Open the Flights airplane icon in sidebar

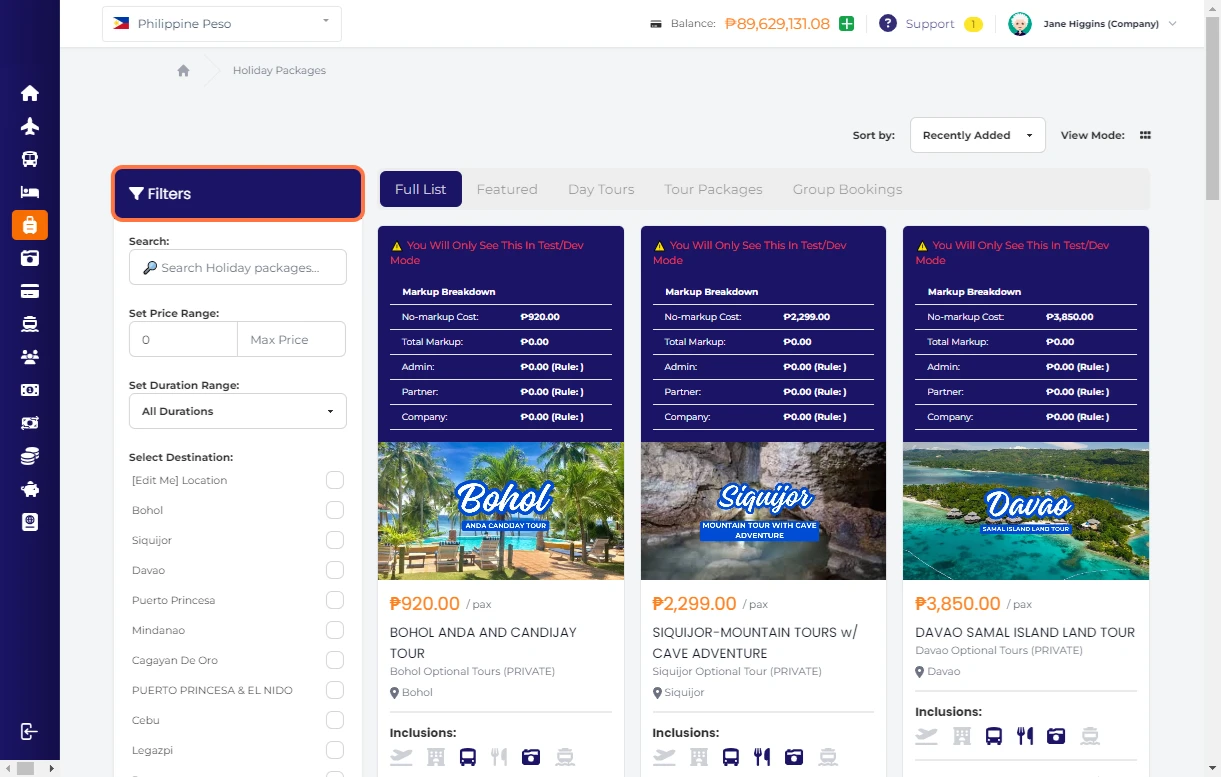pos(30,126)
